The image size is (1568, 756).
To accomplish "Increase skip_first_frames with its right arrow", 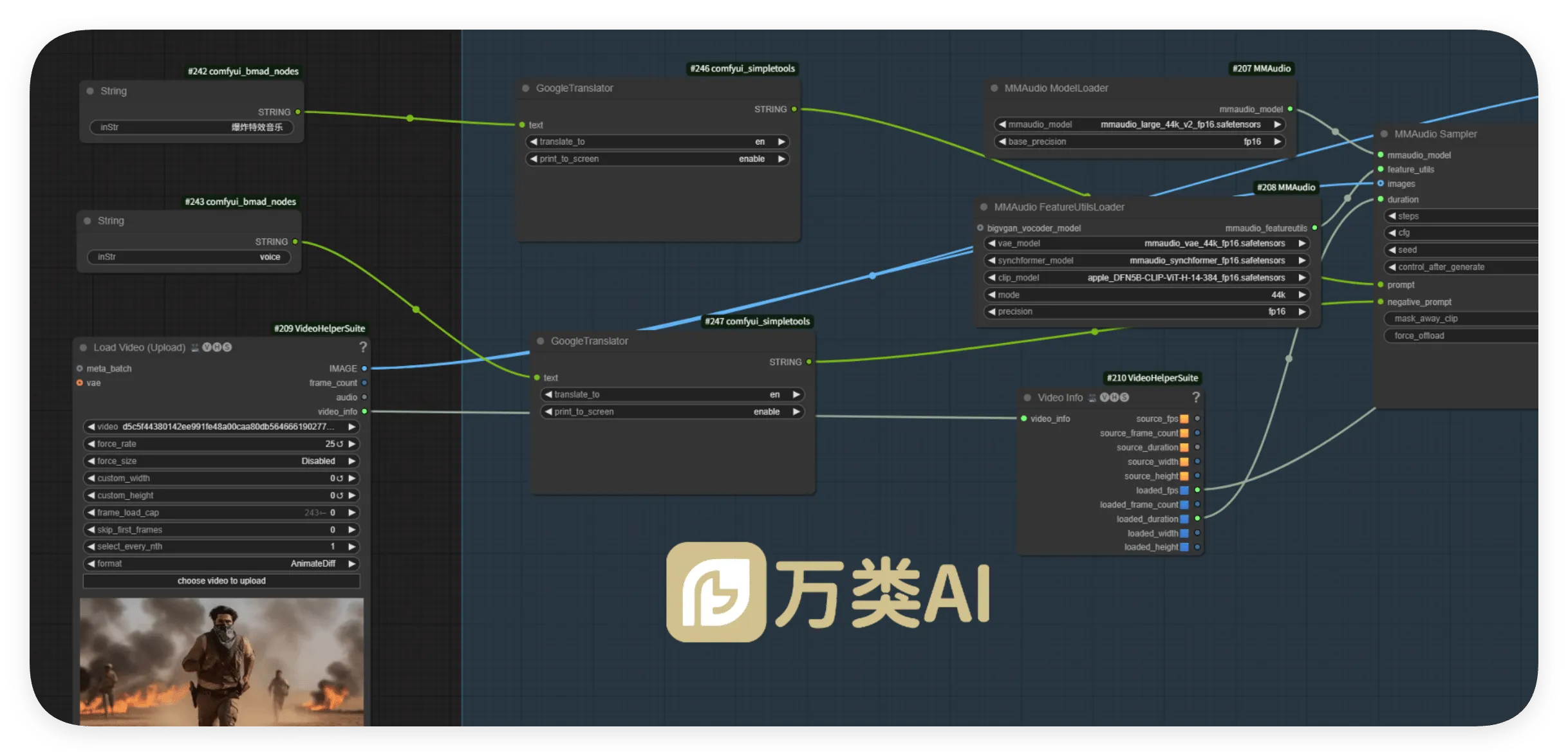I will click(352, 530).
